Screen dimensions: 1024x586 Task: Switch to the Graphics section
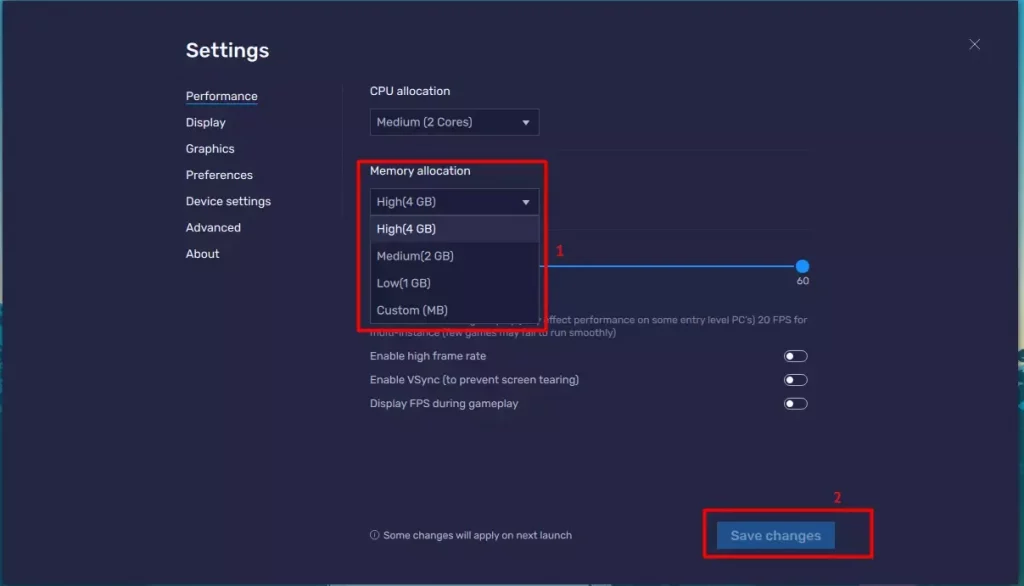(x=210, y=149)
